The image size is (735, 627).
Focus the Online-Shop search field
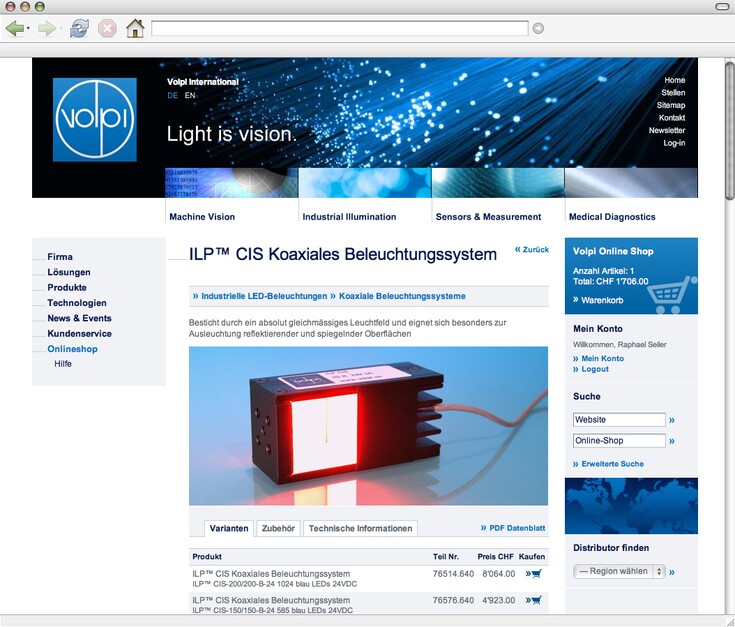point(619,440)
